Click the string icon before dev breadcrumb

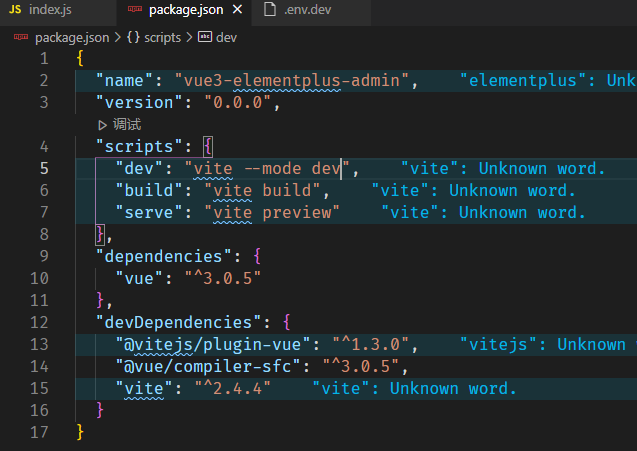coord(205,37)
